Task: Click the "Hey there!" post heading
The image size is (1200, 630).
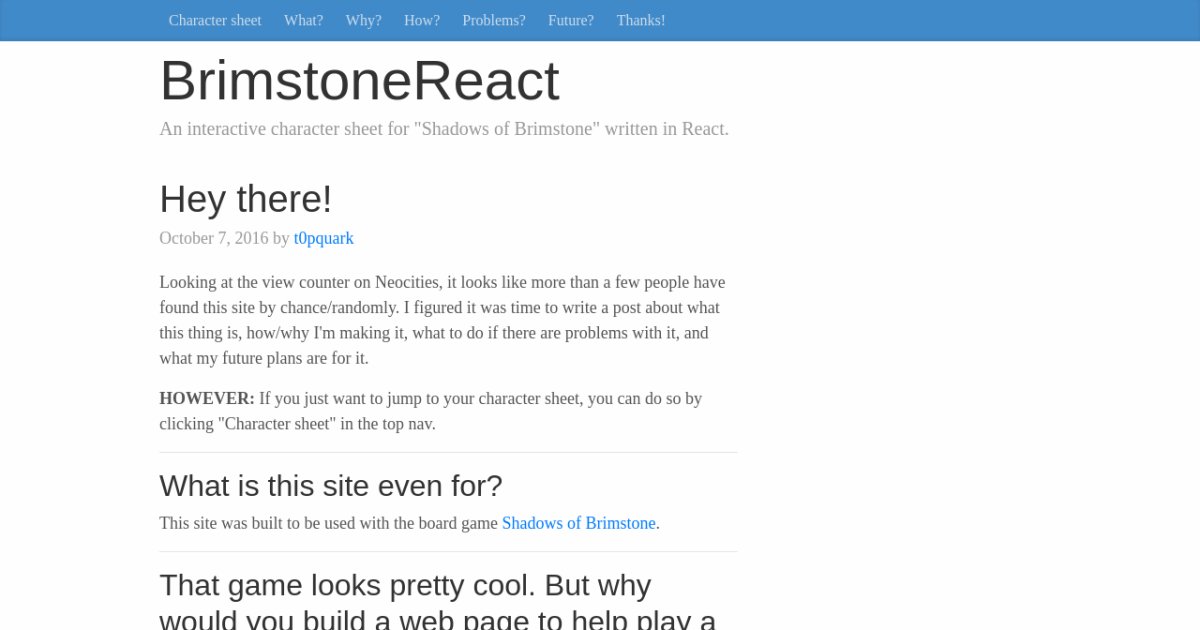Action: tap(245, 199)
